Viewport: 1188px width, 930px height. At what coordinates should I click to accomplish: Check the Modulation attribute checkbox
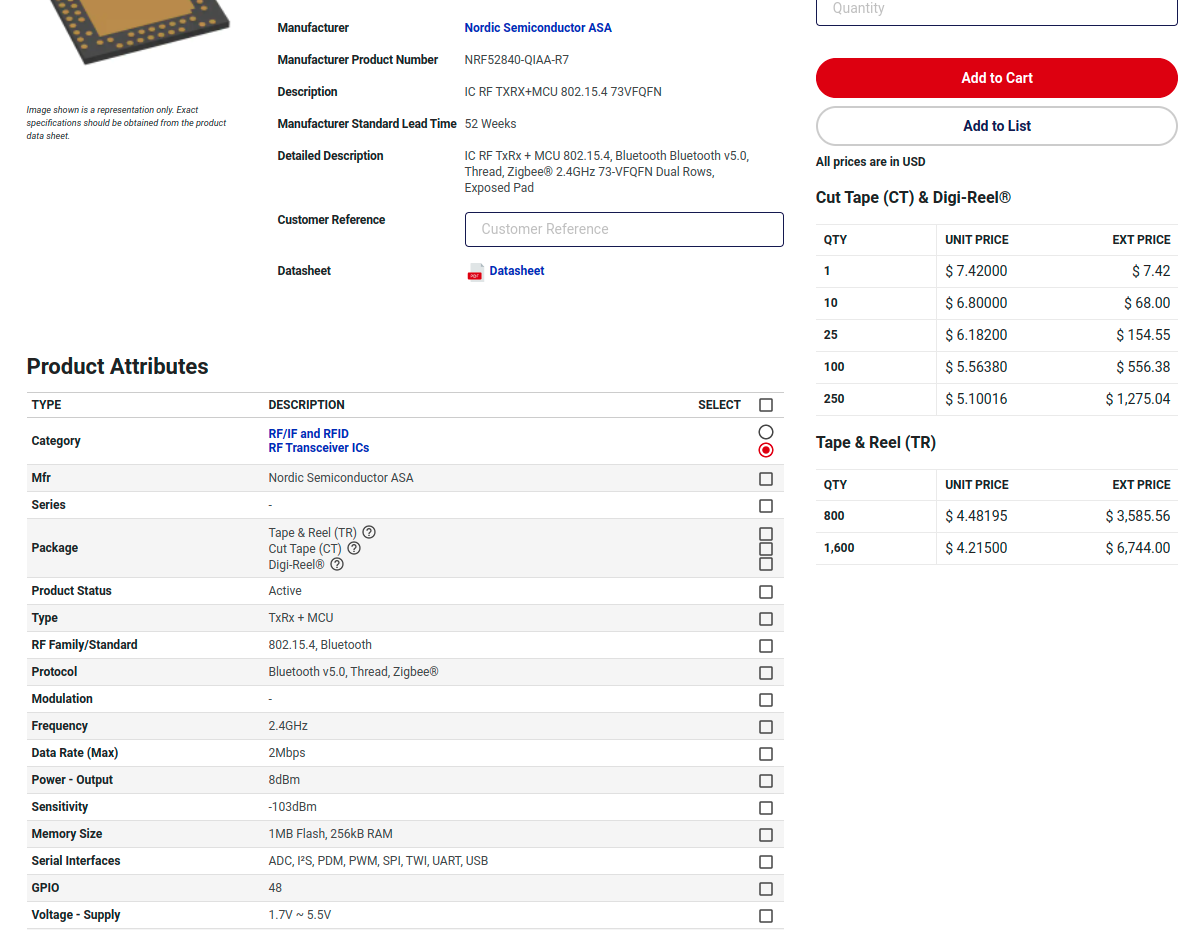point(766,700)
